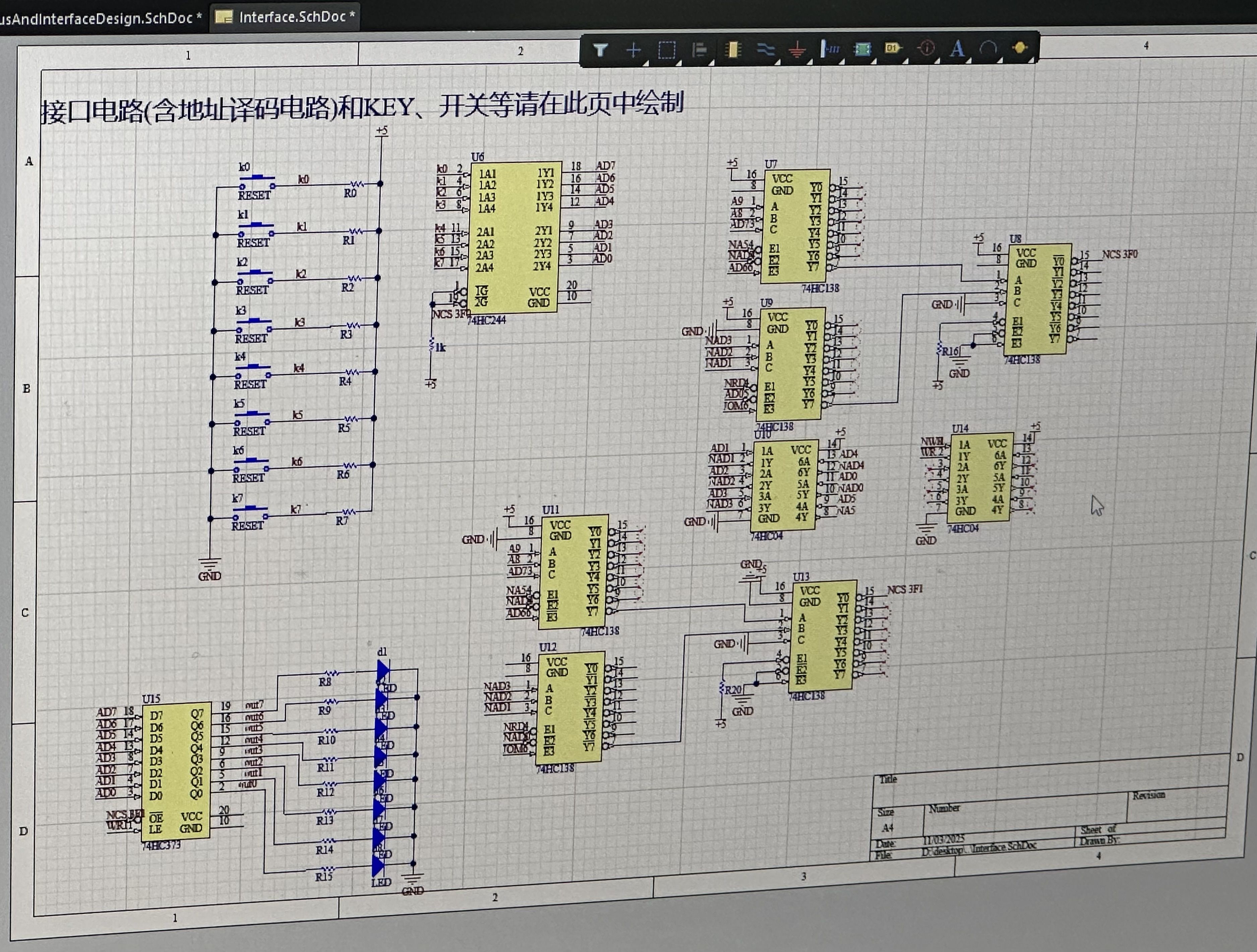Image resolution: width=1257 pixels, height=952 pixels.
Task: Switch to the Interface.SchDoc tab
Action: tap(286, 16)
